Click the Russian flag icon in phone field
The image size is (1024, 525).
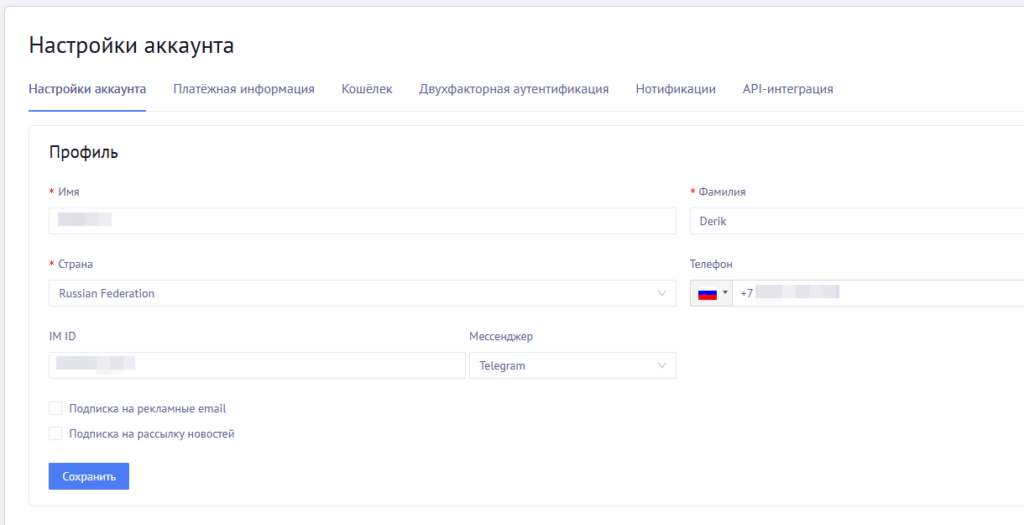[x=708, y=293]
